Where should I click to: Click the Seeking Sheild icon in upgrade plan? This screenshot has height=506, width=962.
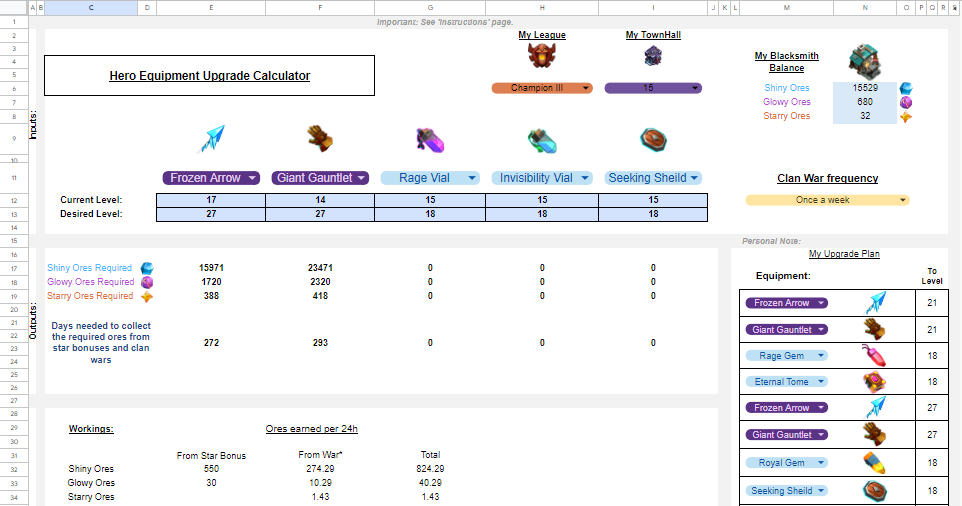coord(874,491)
